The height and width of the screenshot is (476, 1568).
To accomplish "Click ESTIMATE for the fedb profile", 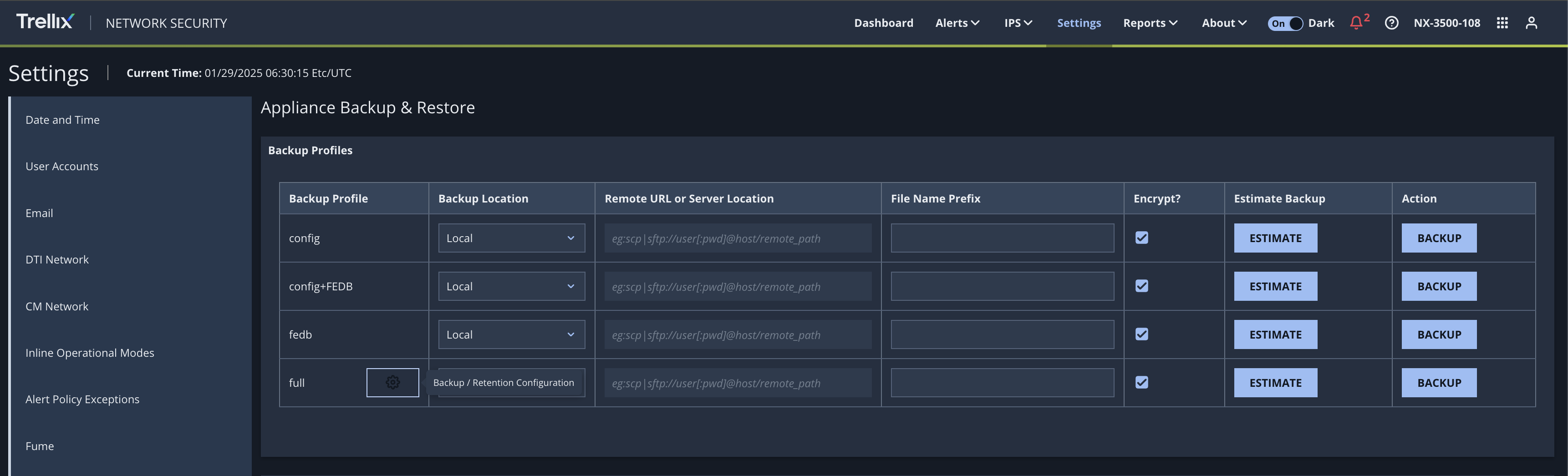I will 1275,334.
